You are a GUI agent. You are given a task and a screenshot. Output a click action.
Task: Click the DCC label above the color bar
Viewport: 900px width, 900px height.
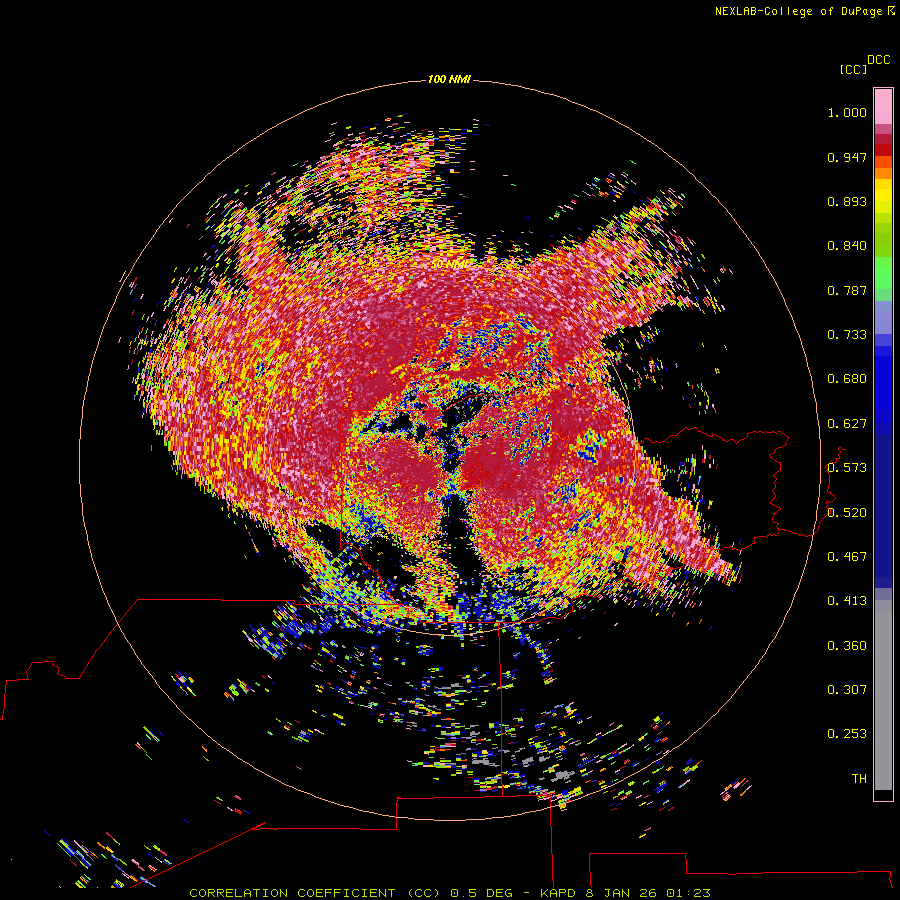[x=878, y=60]
